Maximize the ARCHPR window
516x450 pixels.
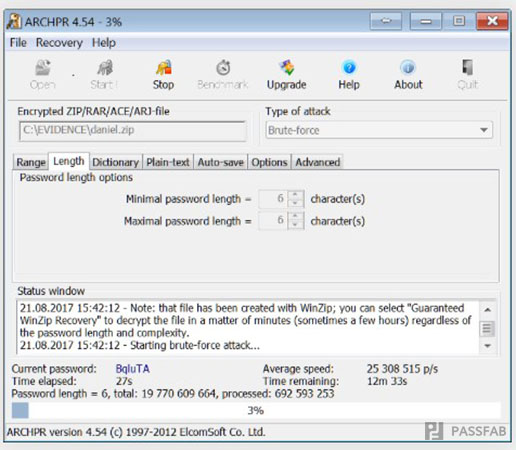coord(459,21)
